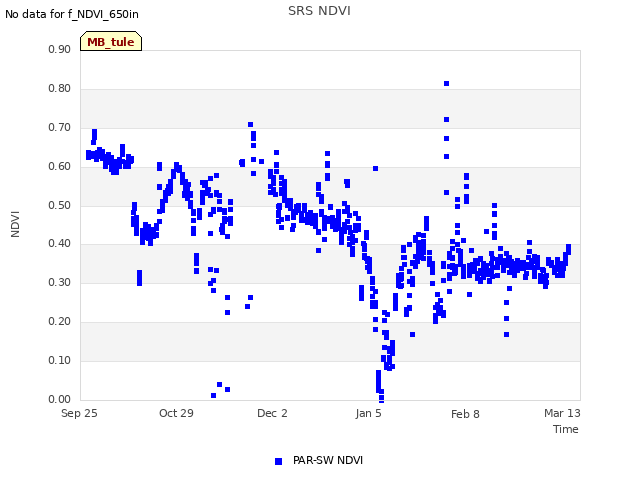Image resolution: width=640 pixels, height=480 pixels.
Task: Click the NDVI y-axis title
Action: coord(15,224)
